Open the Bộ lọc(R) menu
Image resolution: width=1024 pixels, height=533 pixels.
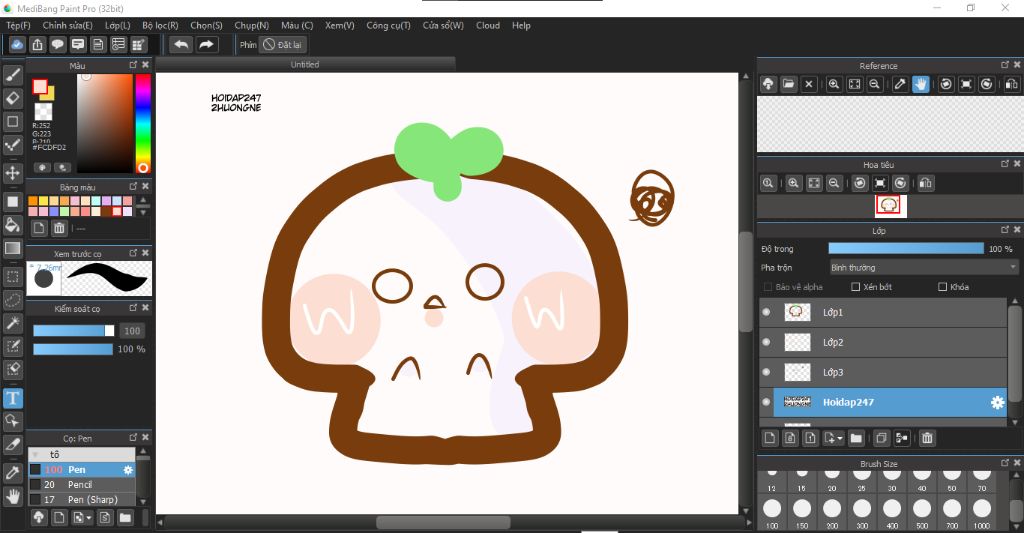(160, 25)
